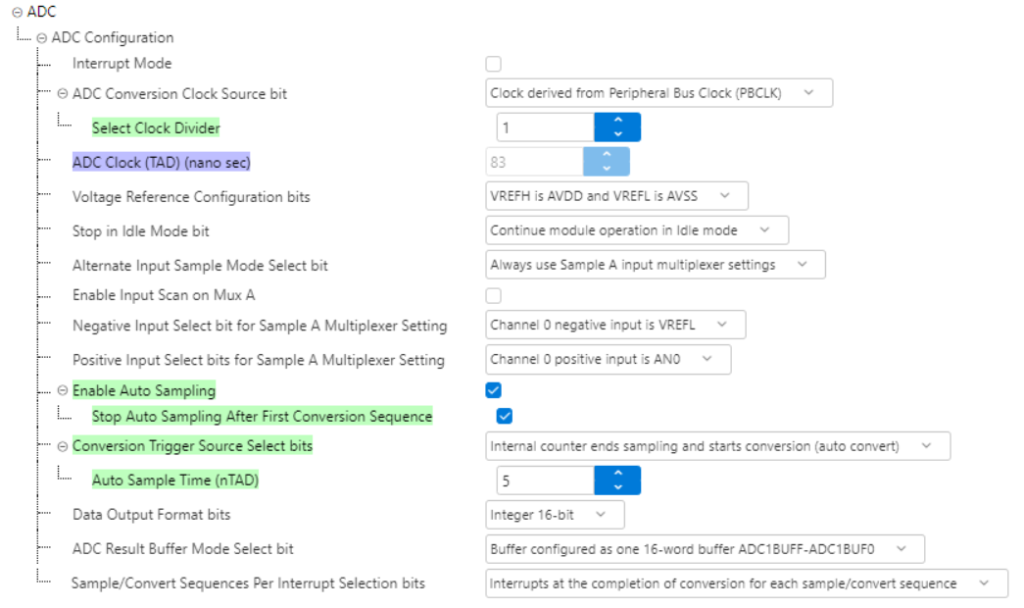
Task: Open Positive Input Select AN0 dropdown
Action: tap(607, 359)
